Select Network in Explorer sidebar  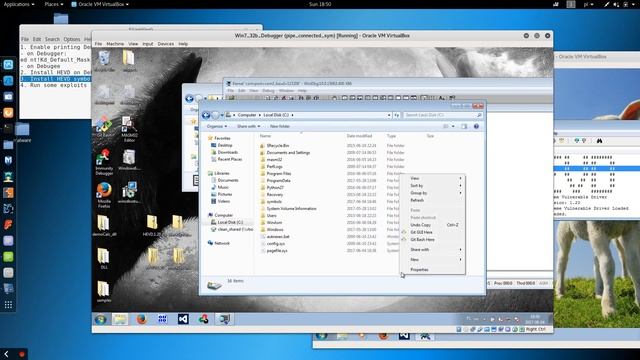(x=222, y=243)
